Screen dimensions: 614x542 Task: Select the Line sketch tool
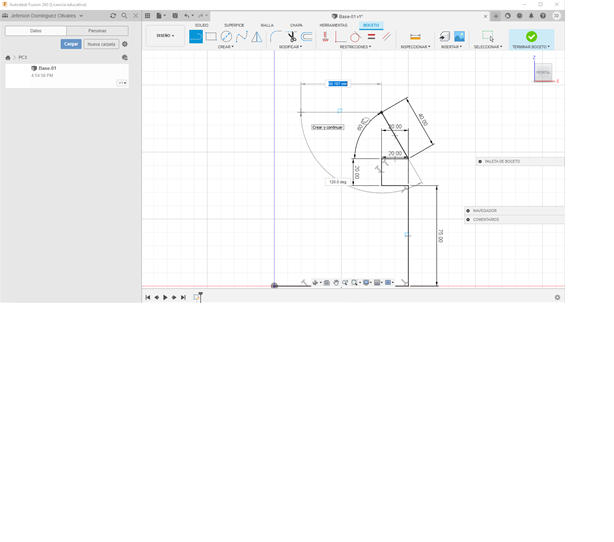coord(196,36)
